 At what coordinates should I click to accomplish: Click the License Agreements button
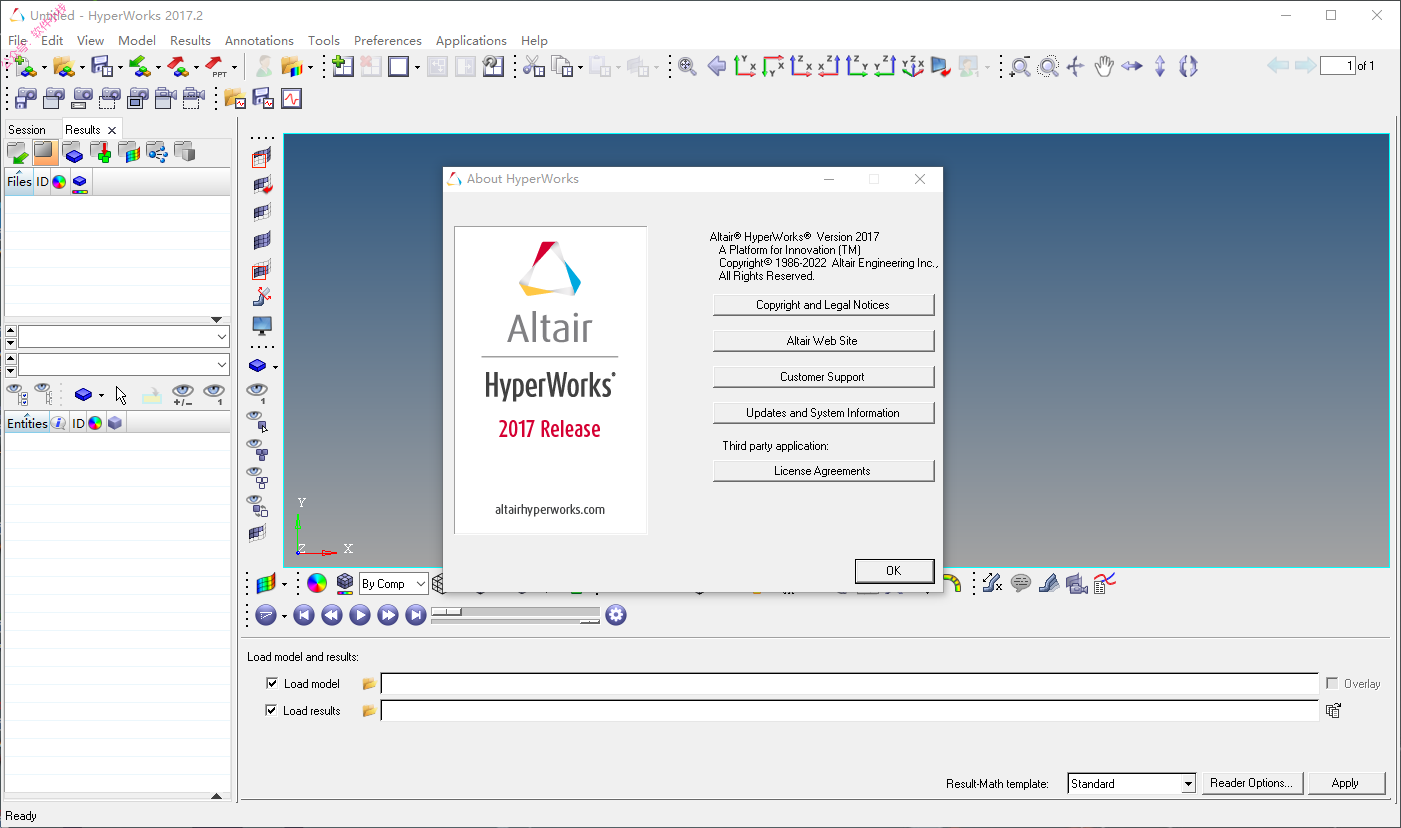point(823,471)
